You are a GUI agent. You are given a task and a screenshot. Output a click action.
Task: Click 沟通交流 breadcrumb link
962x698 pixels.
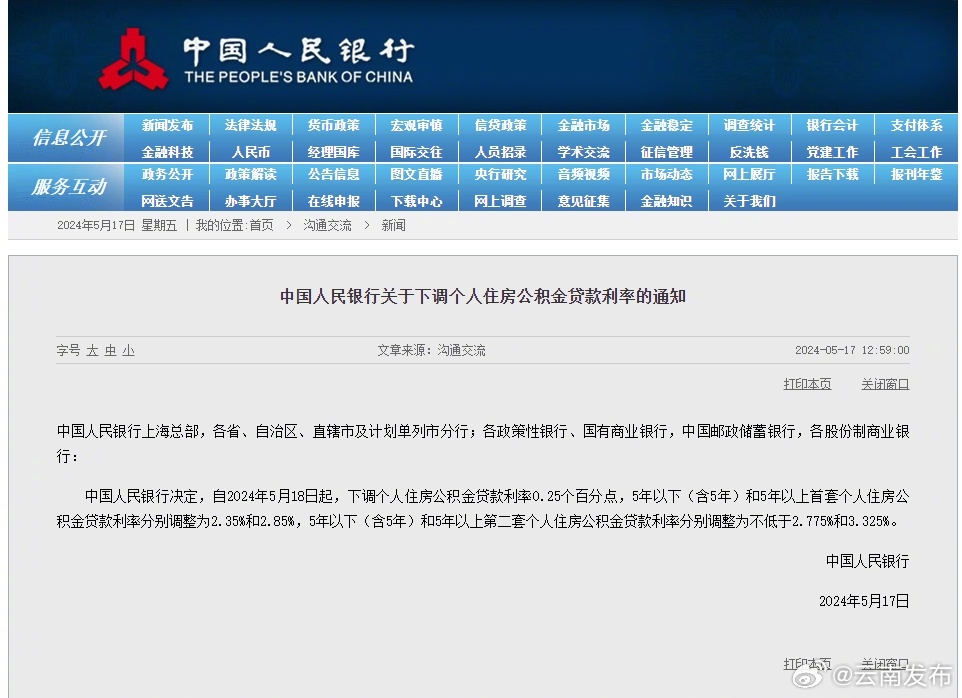(x=327, y=225)
